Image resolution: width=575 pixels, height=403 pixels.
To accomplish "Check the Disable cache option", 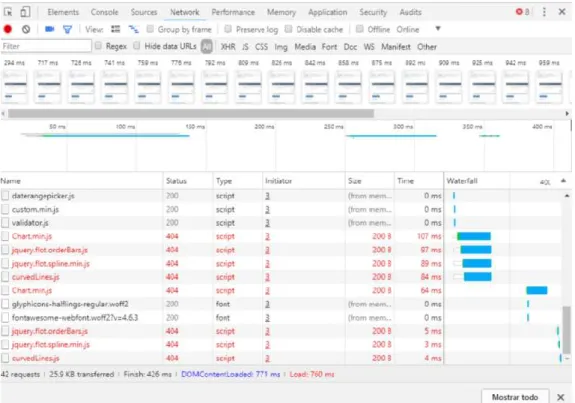I will click(288, 29).
